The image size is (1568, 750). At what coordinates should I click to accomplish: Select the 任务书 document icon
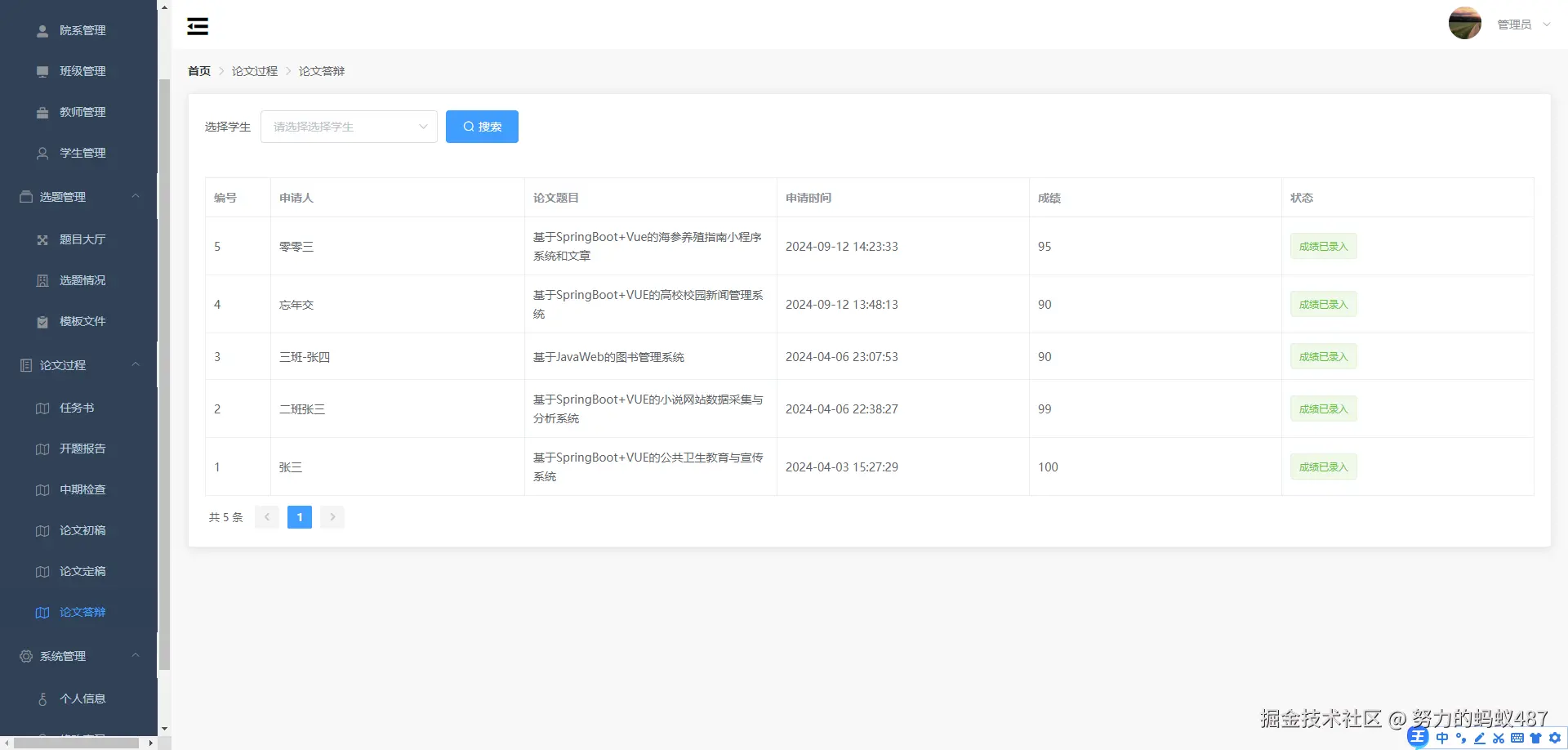tap(42, 407)
